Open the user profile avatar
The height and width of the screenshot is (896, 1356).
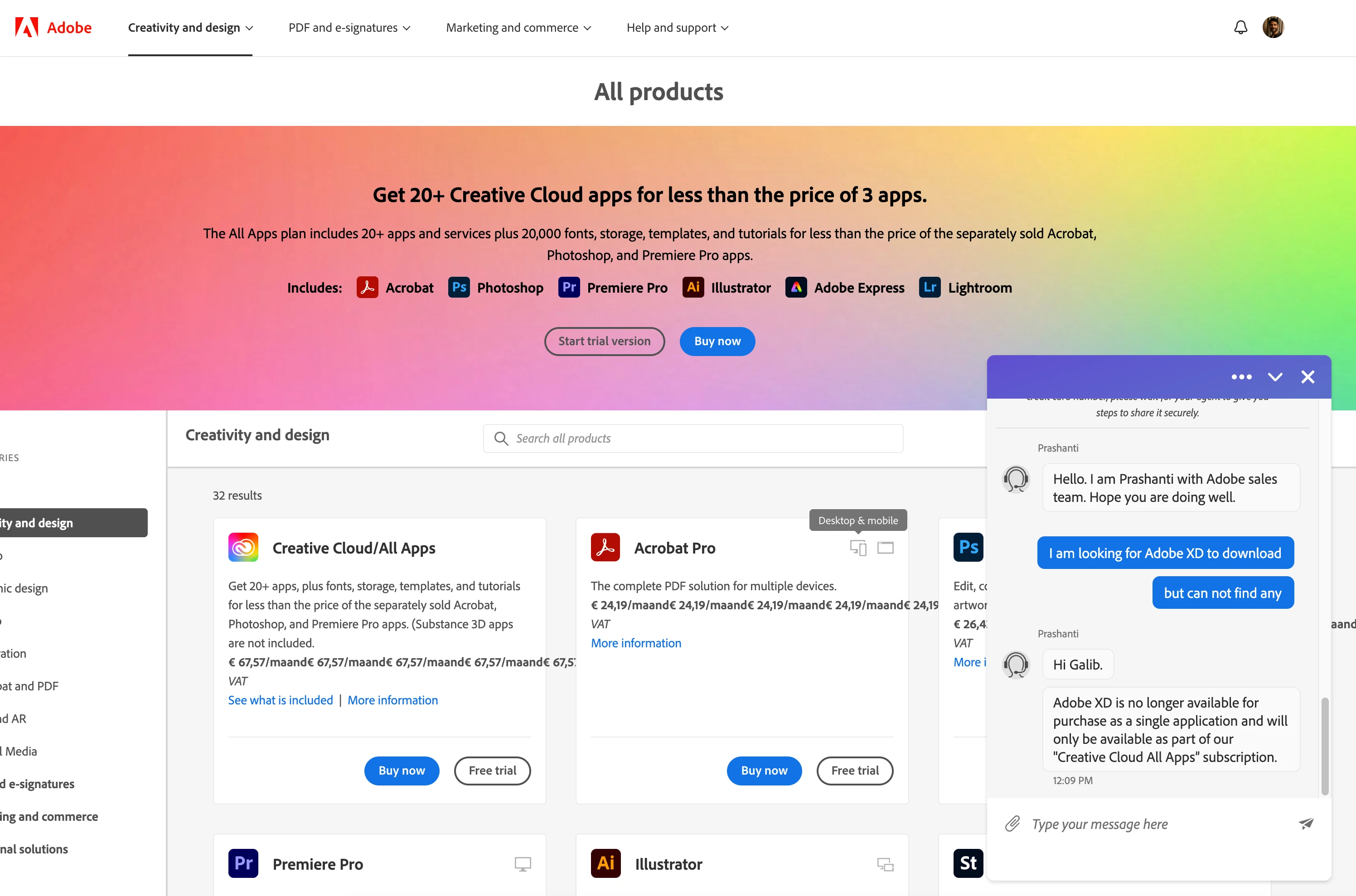tap(1273, 28)
